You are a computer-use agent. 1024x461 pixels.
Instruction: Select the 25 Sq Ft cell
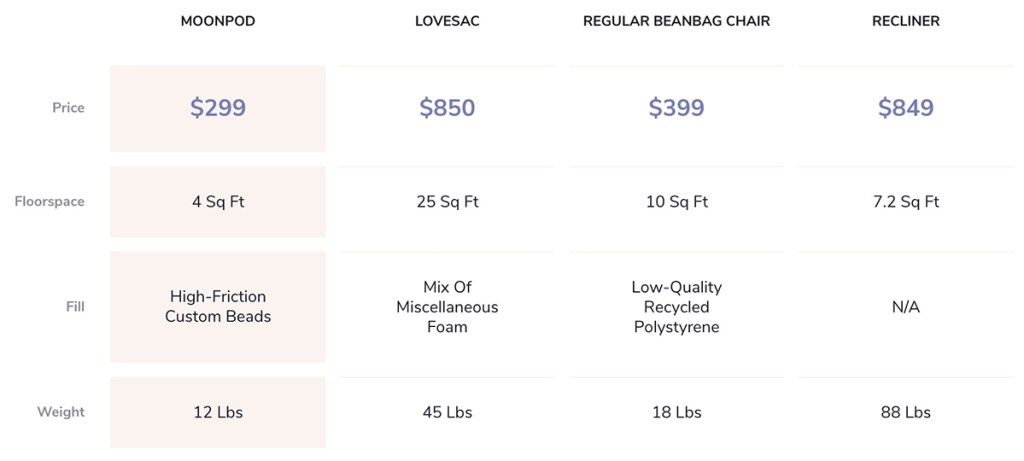click(447, 202)
